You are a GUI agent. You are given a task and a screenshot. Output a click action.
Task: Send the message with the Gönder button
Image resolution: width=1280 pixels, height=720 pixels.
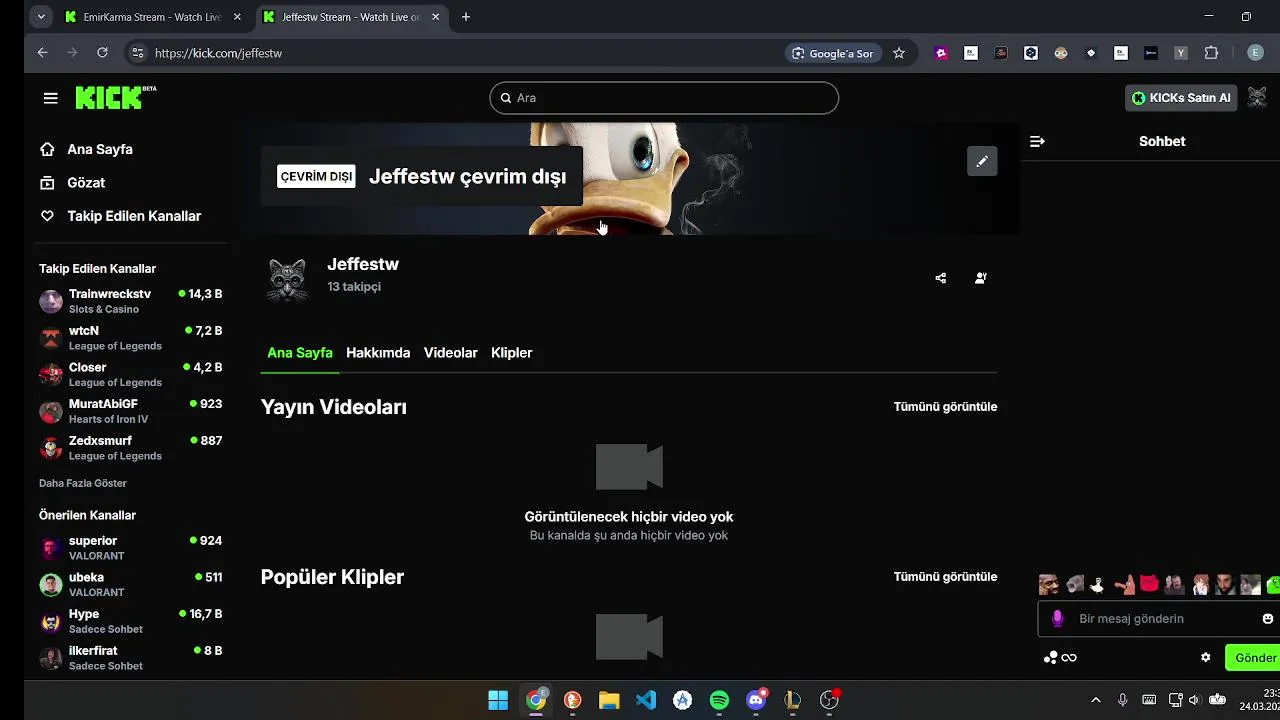click(1255, 658)
